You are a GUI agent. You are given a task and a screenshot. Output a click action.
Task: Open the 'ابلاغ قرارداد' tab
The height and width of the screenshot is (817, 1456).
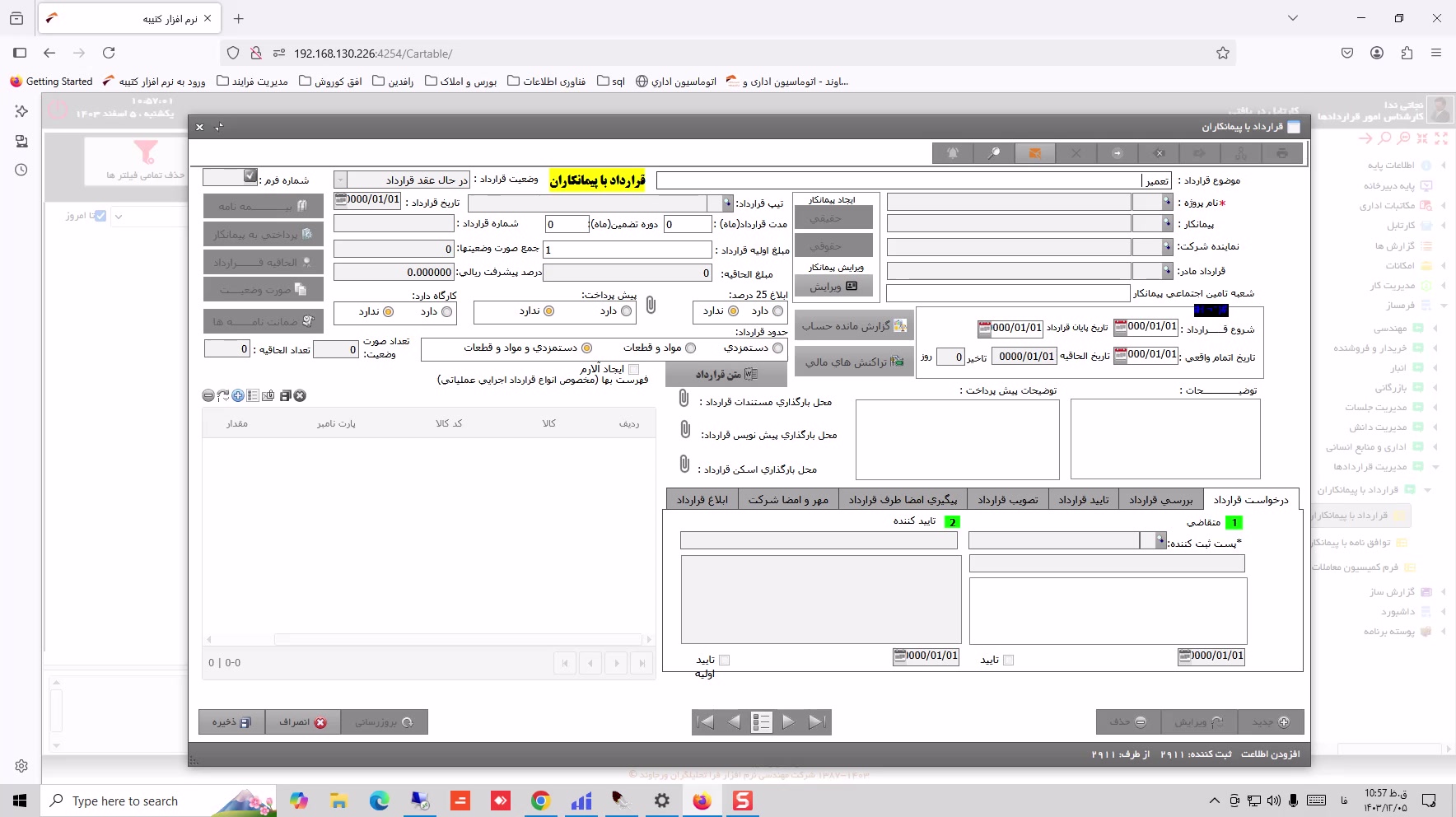[702, 500]
